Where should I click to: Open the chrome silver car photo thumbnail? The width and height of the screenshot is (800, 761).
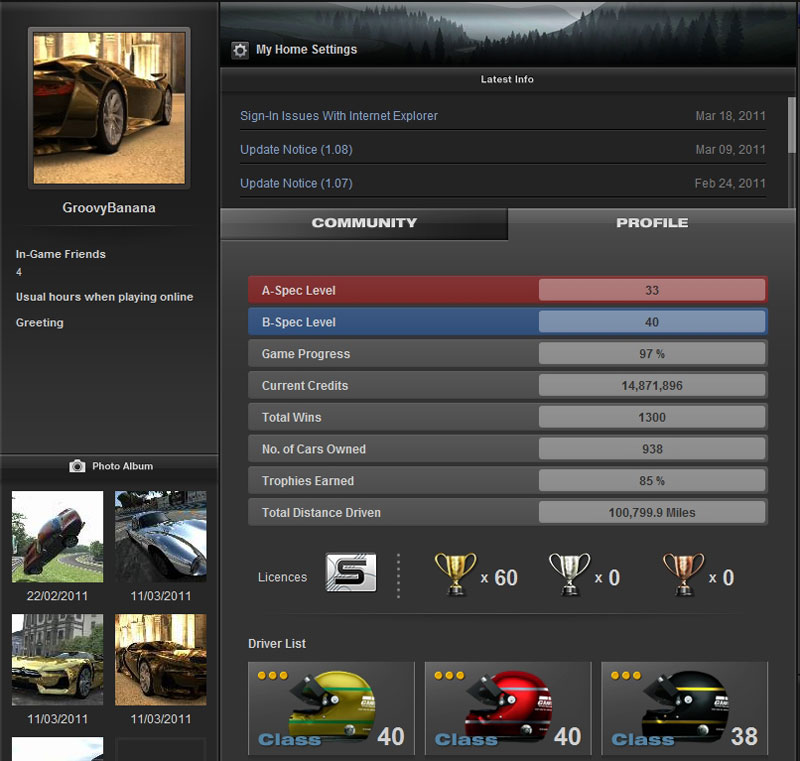pos(161,537)
